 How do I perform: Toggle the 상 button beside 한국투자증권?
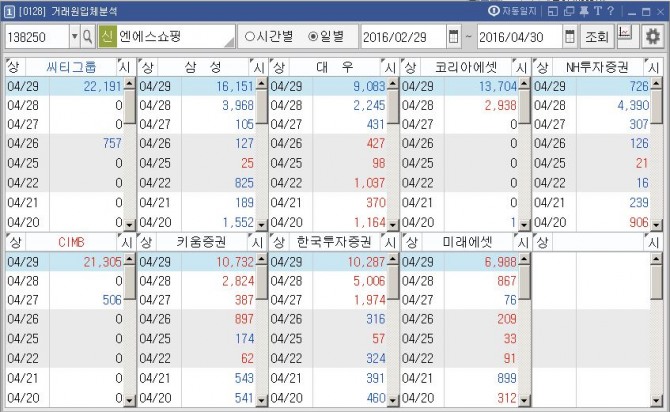point(279,242)
